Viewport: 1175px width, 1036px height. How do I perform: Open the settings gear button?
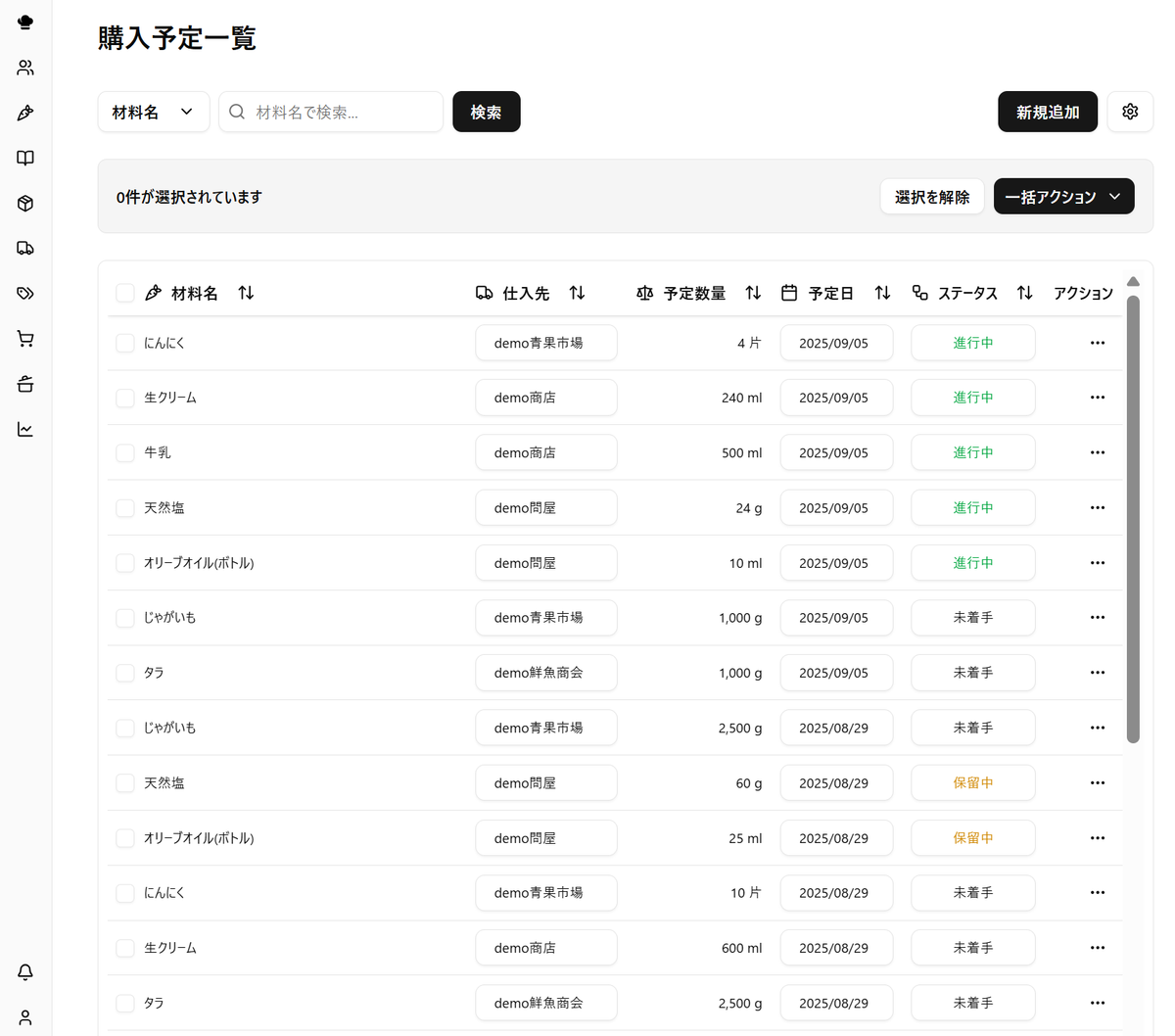tap(1130, 112)
